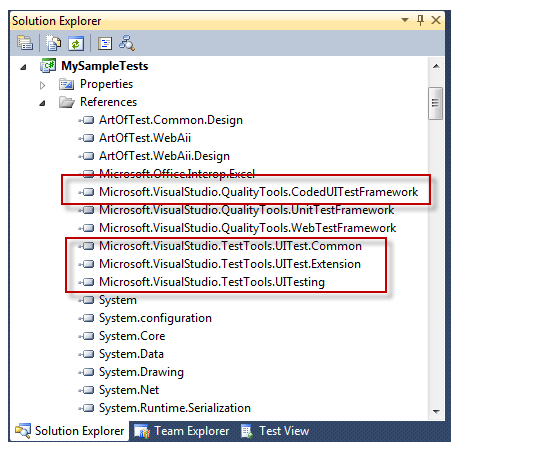Click the UITest.Extension reference icon
535x465 pixels.
tap(86, 264)
